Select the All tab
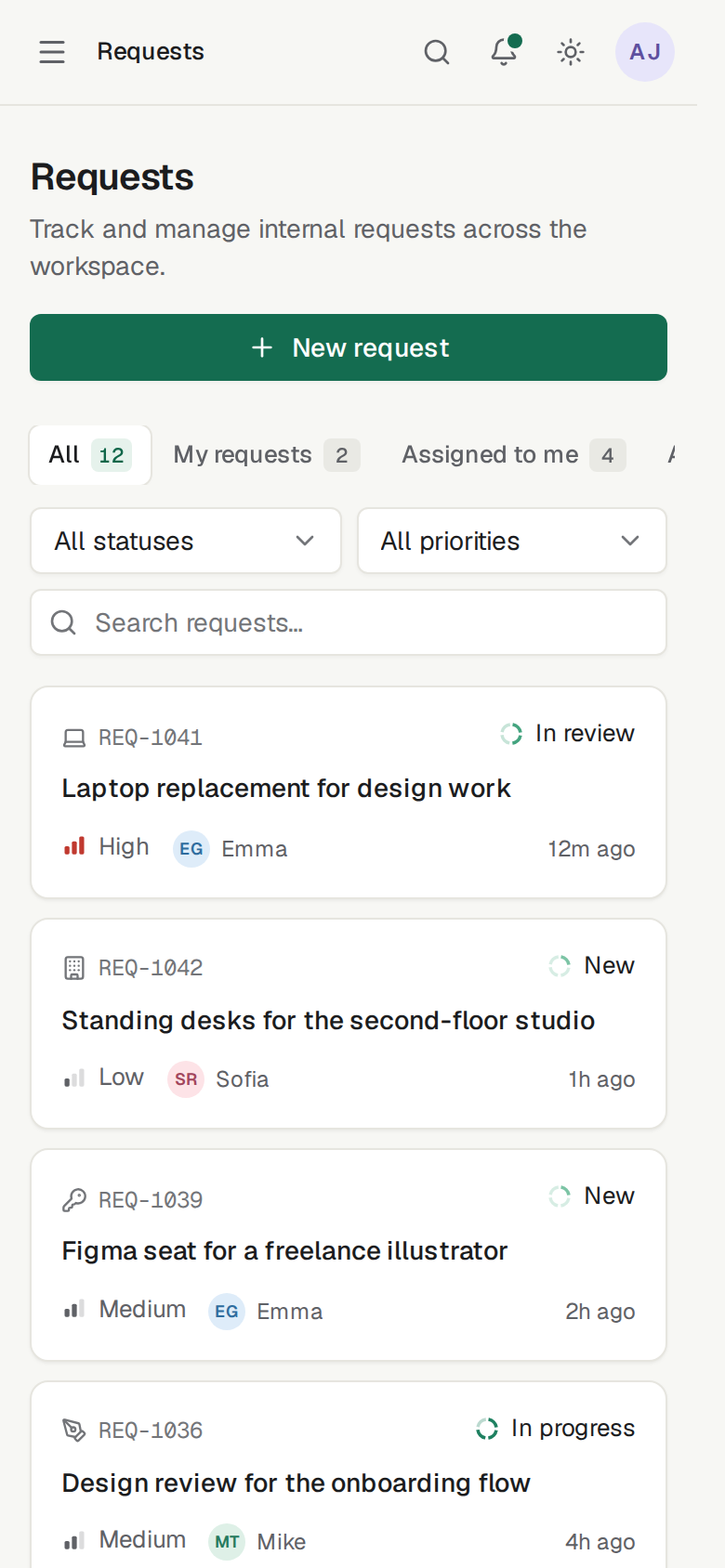The width and height of the screenshot is (725, 1568). pyautogui.click(x=90, y=455)
